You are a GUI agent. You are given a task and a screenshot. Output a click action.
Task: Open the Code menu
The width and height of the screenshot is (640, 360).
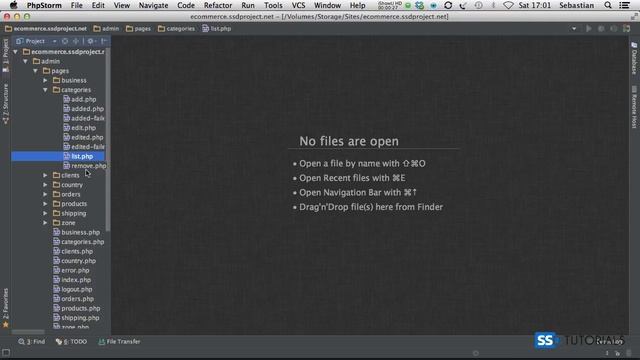(x=186, y=5)
